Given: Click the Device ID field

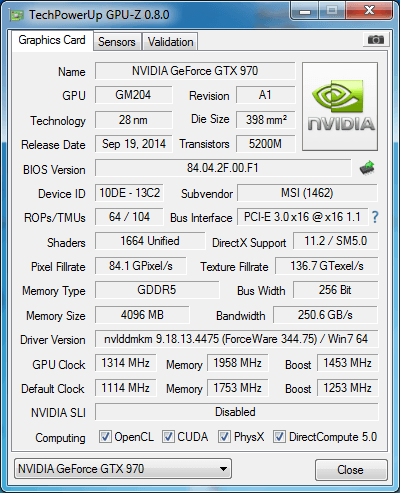Looking at the screenshot, I should [129, 193].
